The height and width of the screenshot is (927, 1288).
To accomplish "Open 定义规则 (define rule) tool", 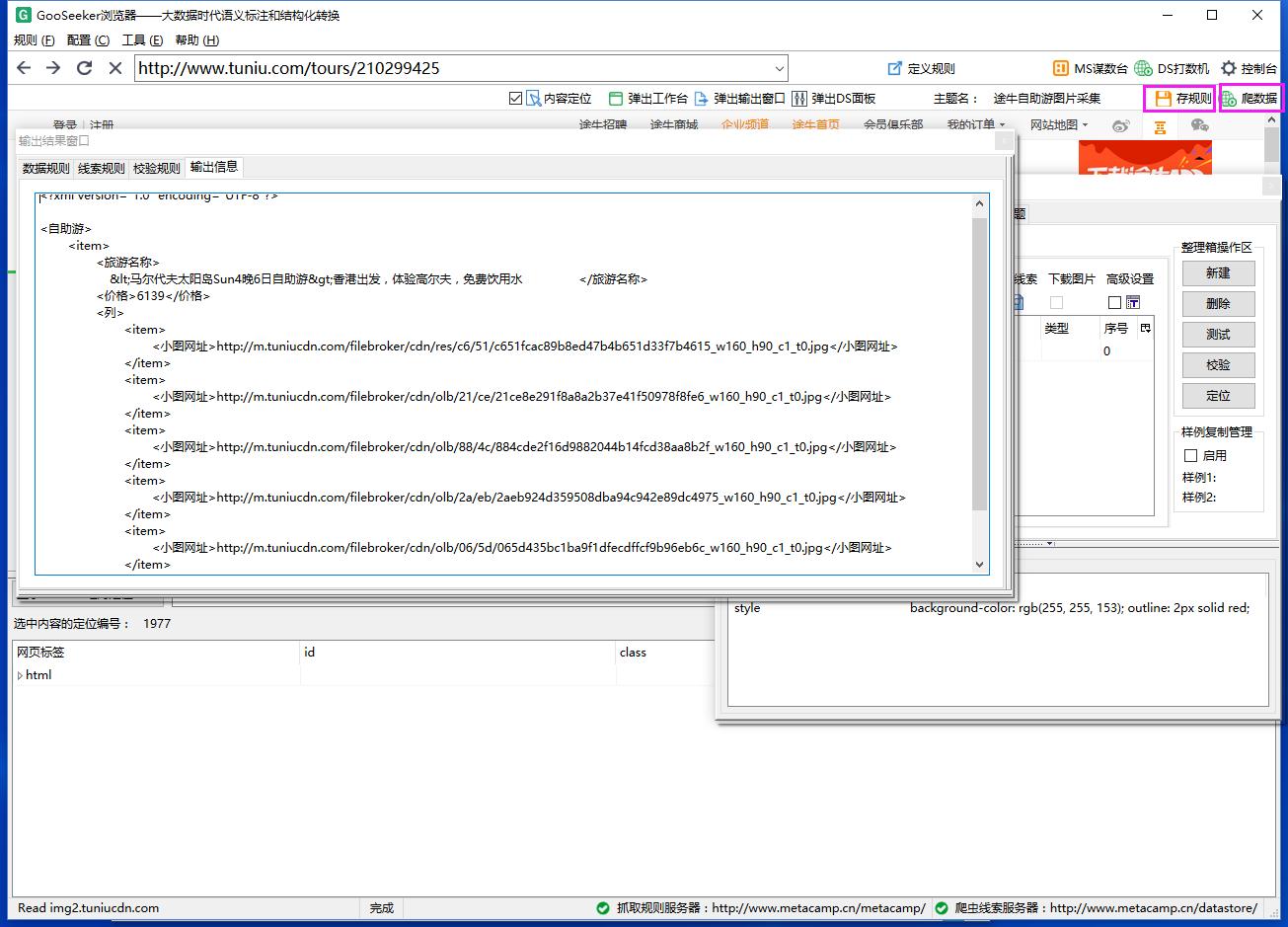I will click(921, 68).
